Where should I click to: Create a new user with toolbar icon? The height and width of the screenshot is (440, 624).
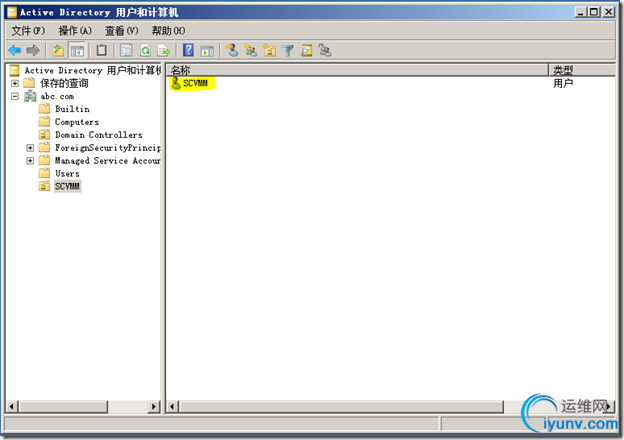pos(232,50)
